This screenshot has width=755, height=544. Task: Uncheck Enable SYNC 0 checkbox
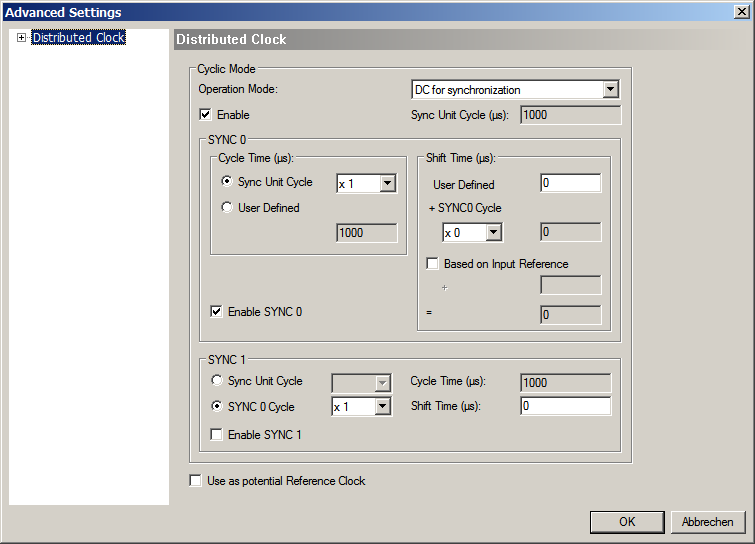click(x=217, y=312)
